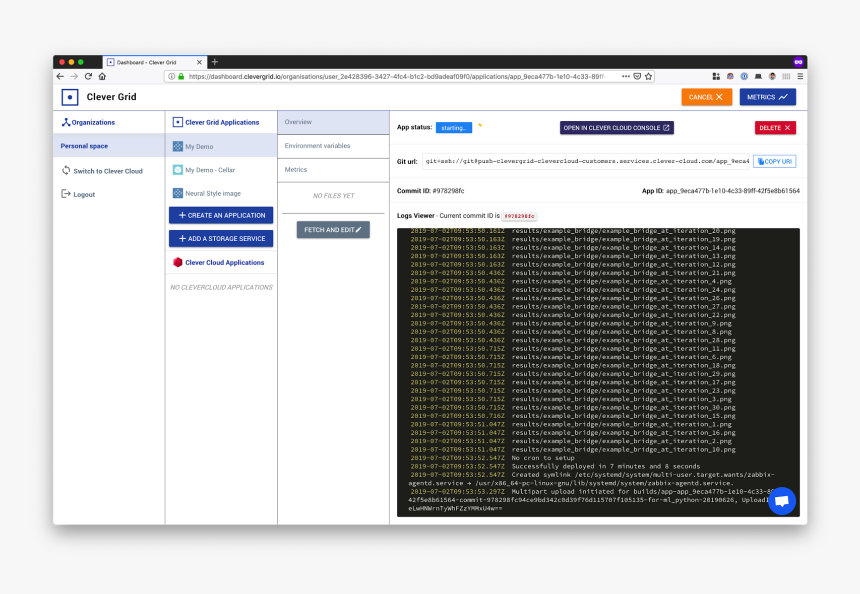860x594 pixels.
Task: Click the user avatar extension icon in toolbar
Action: [x=772, y=76]
